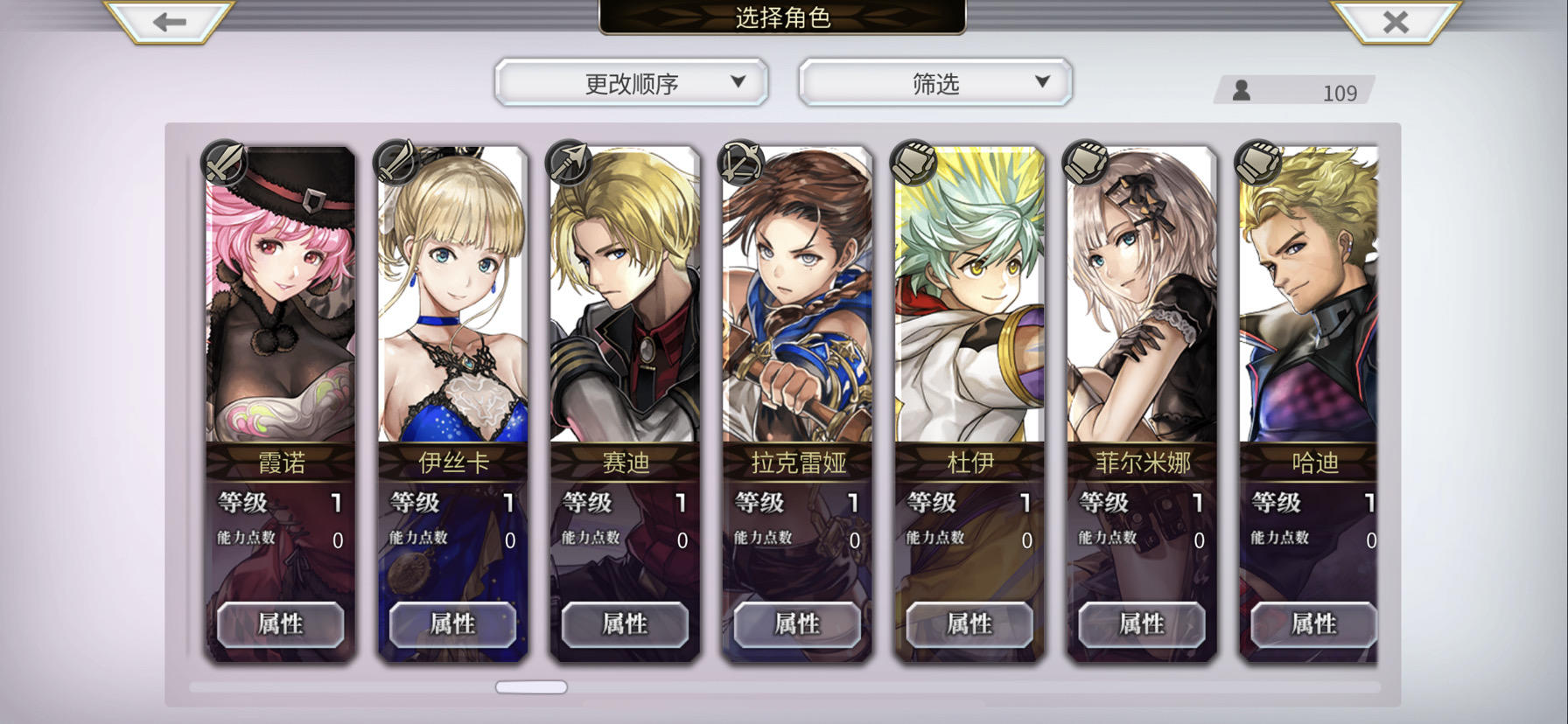Click the sword weapon icon on 霞诺's card
The image size is (1568, 724).
point(224,163)
